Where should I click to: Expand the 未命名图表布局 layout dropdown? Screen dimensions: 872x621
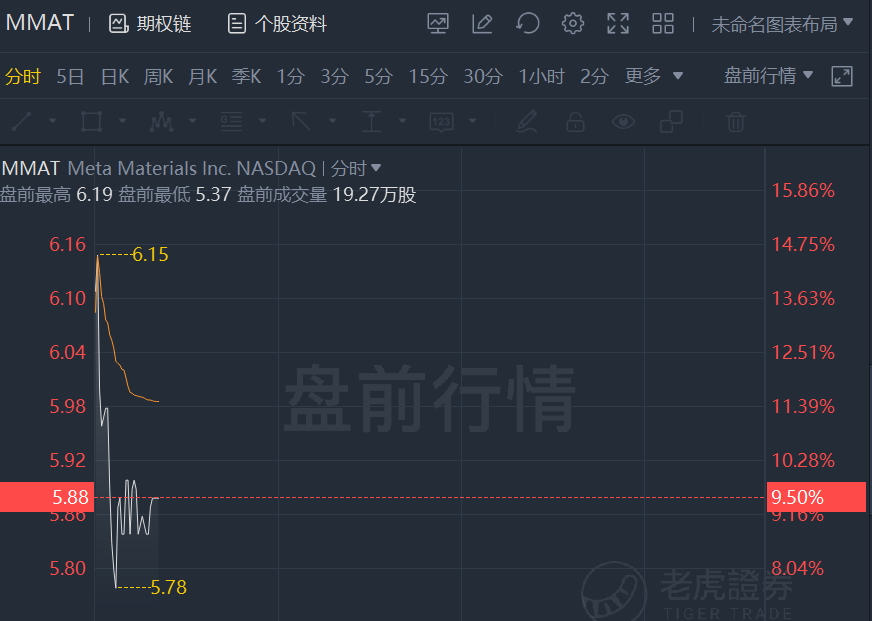point(782,24)
